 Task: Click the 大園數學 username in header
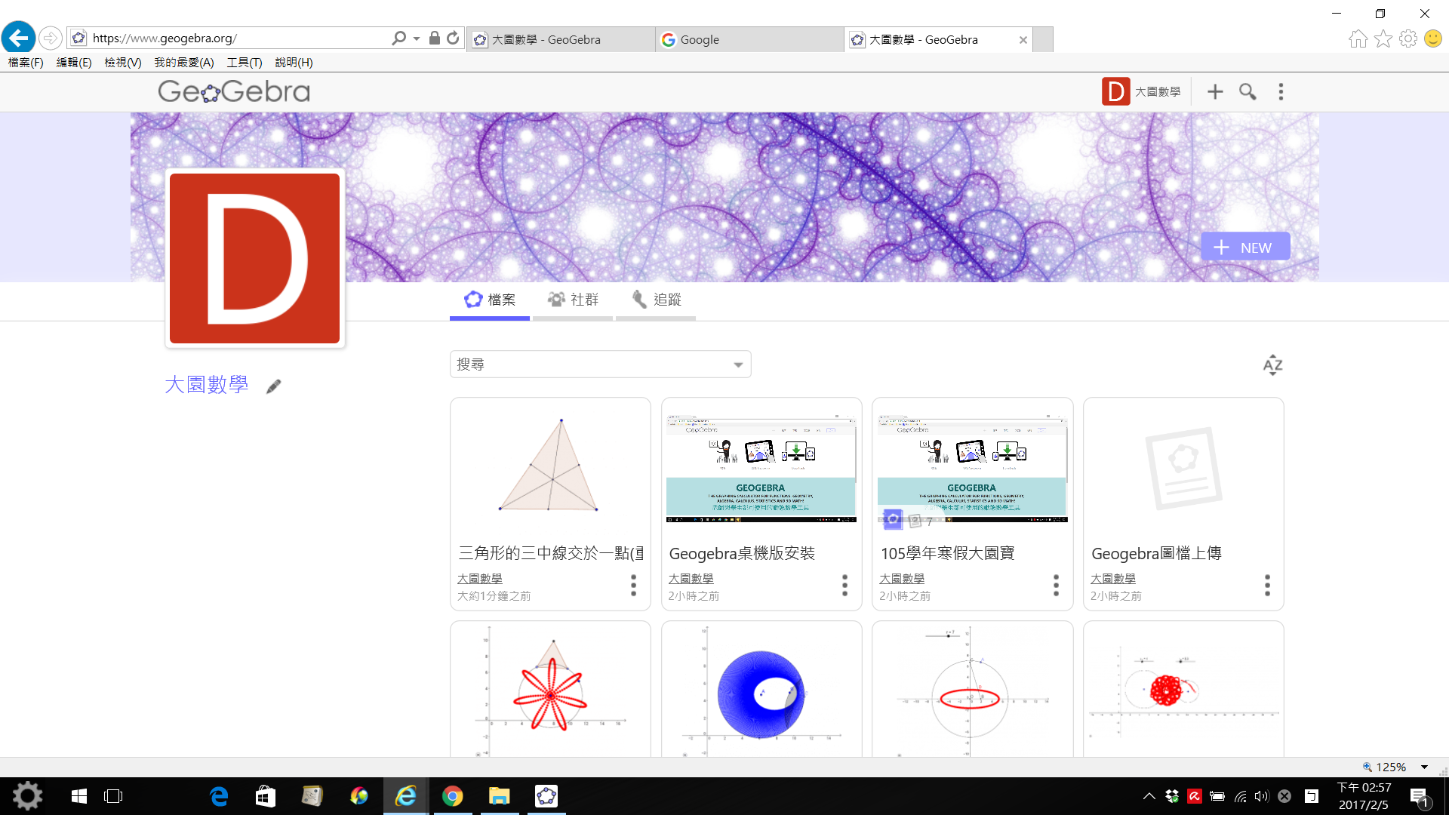[x=1157, y=92]
